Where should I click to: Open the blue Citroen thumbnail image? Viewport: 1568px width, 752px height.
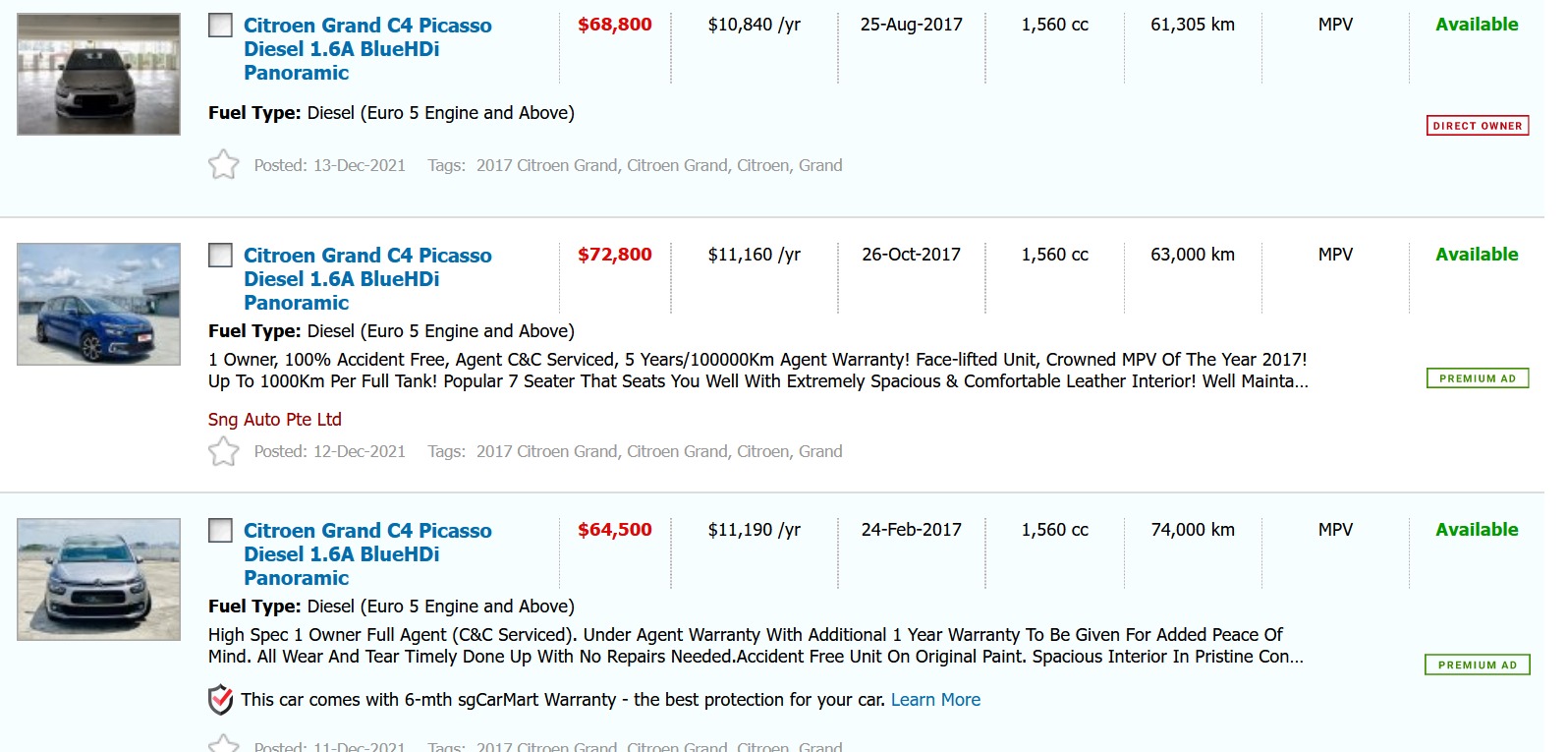98,305
